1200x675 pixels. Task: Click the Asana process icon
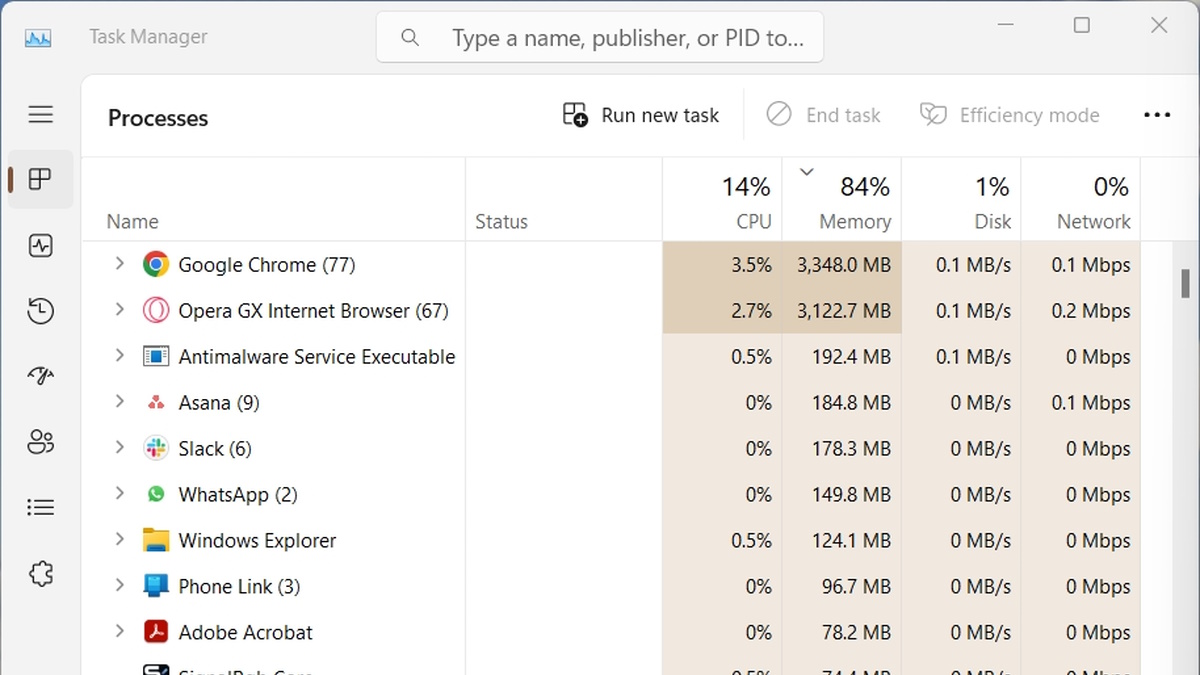pyautogui.click(x=156, y=403)
